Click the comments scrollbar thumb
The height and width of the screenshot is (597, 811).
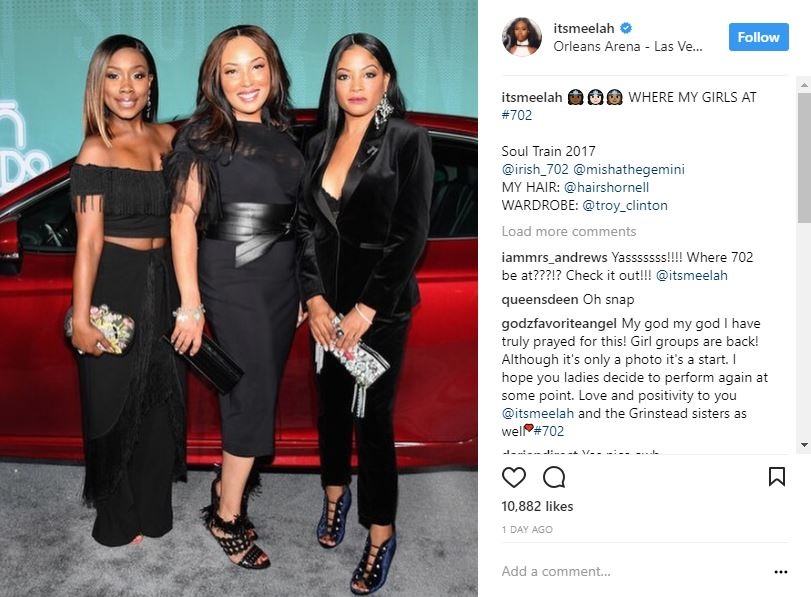pos(804,158)
